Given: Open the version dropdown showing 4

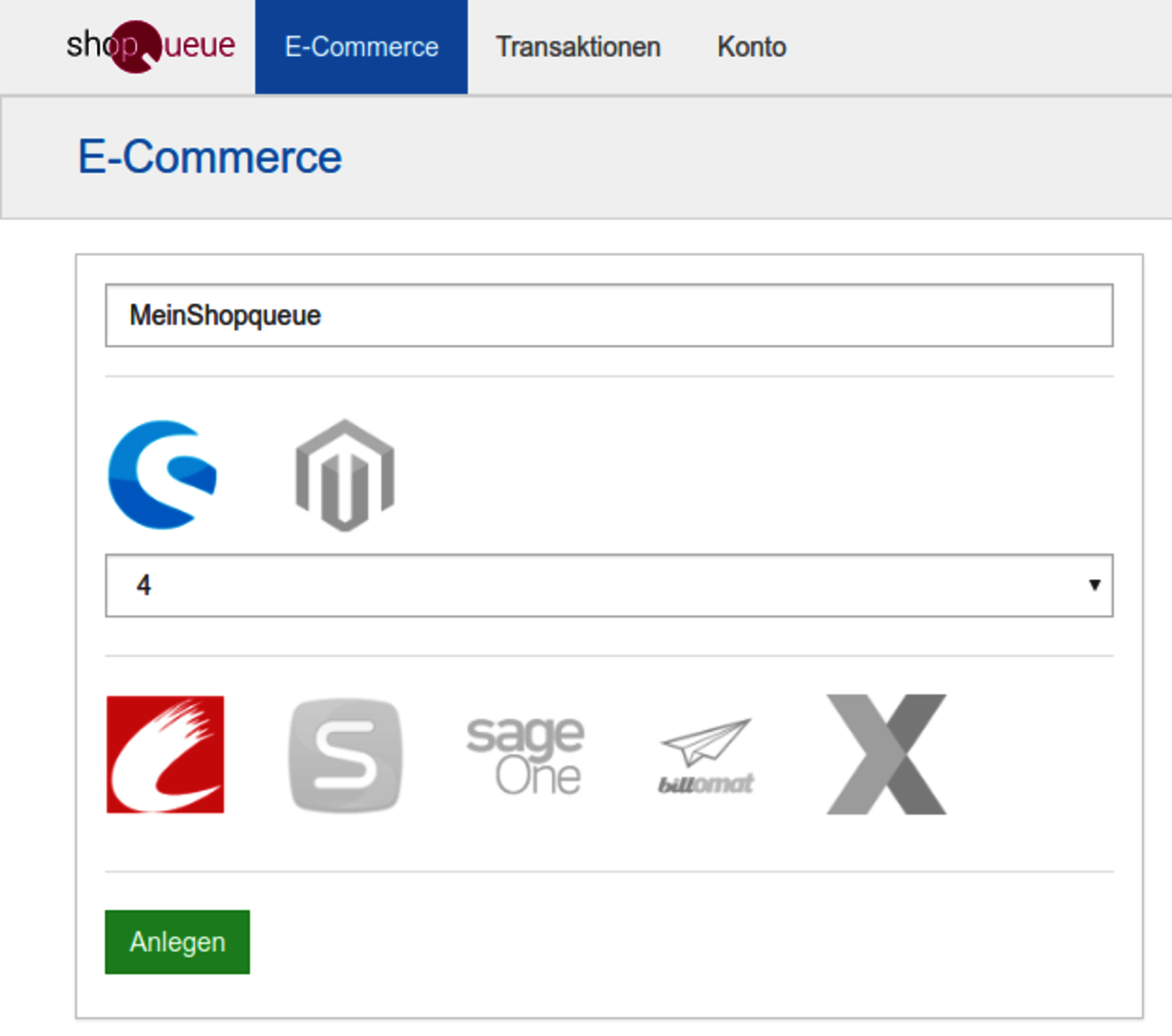Looking at the screenshot, I should pyautogui.click(x=608, y=586).
